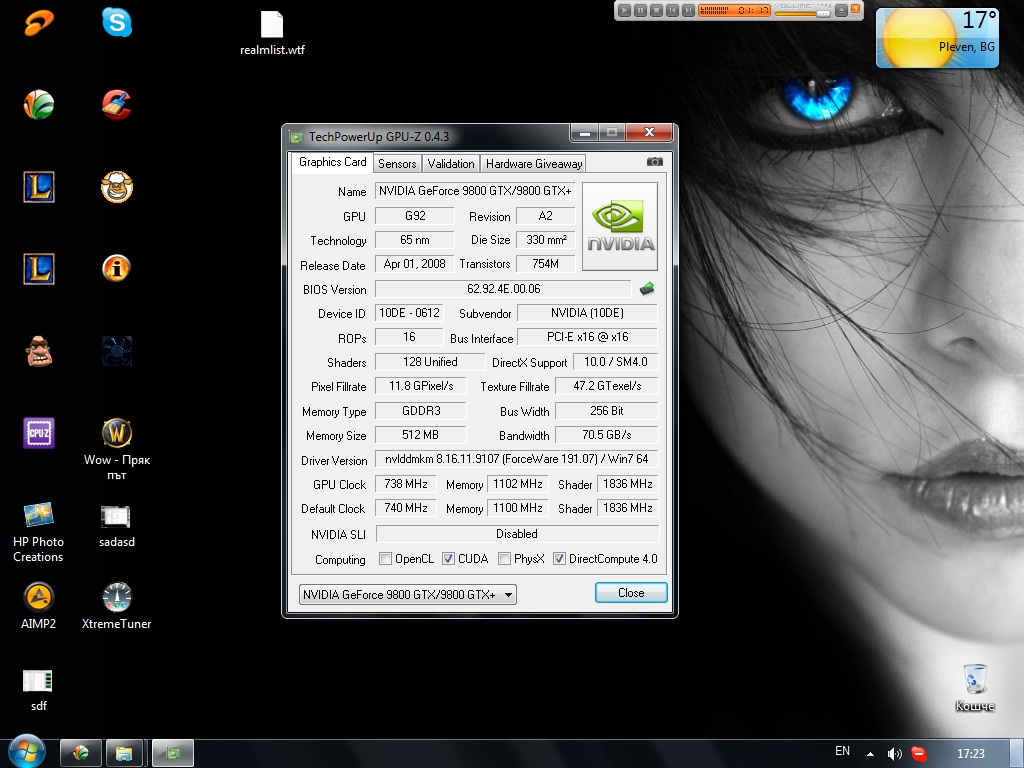Open the taskbar clock showing 17:23
The height and width of the screenshot is (768, 1024).
970,754
